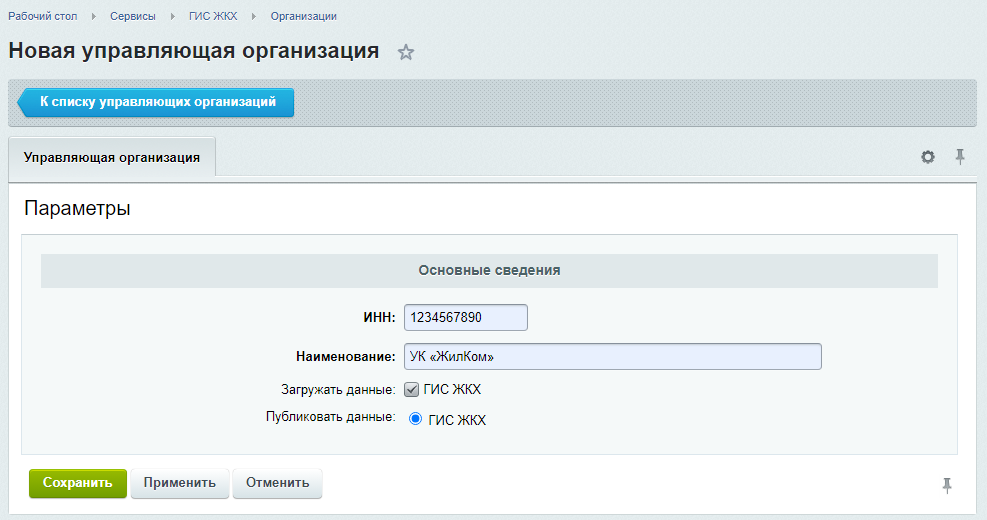Image resolution: width=987 pixels, height=520 pixels.
Task: Open the Организации breadcrumb link
Action: click(303, 17)
